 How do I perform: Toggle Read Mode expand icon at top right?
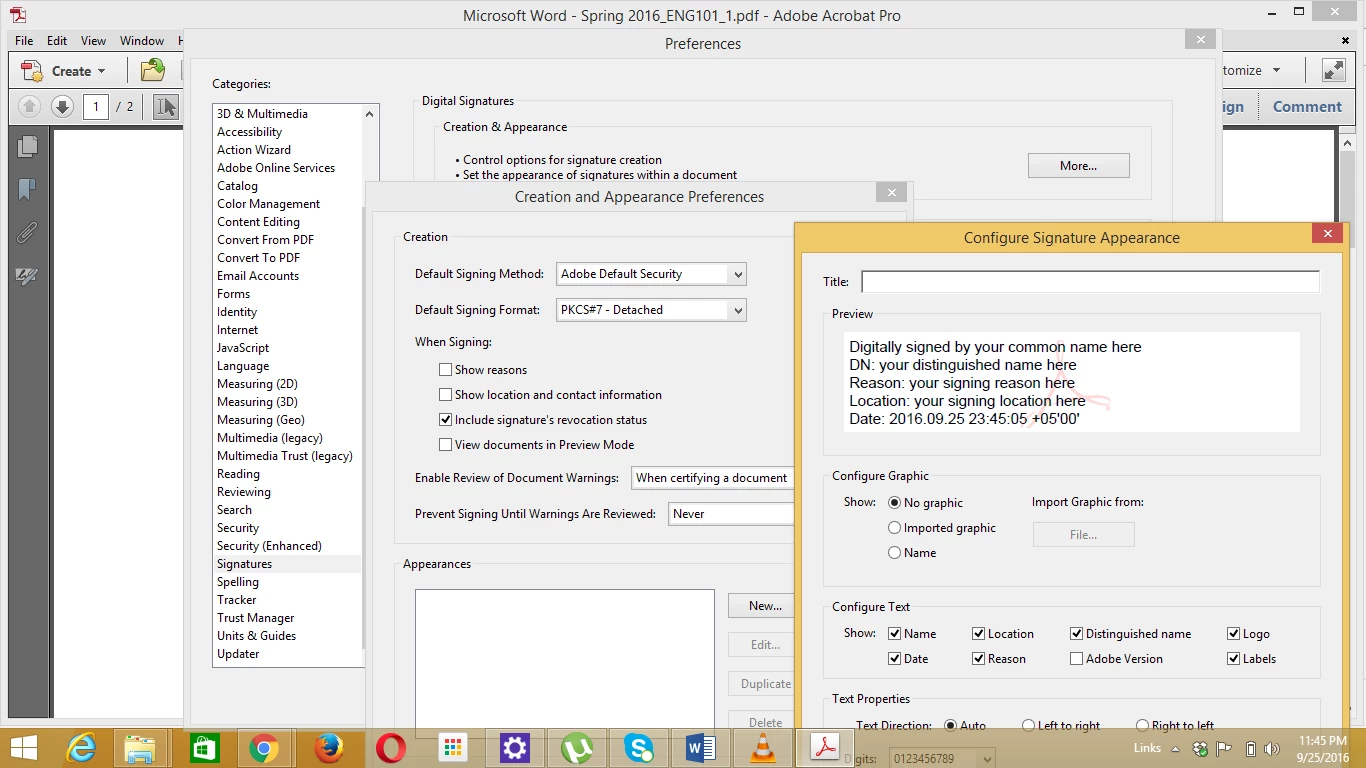pos(1333,70)
